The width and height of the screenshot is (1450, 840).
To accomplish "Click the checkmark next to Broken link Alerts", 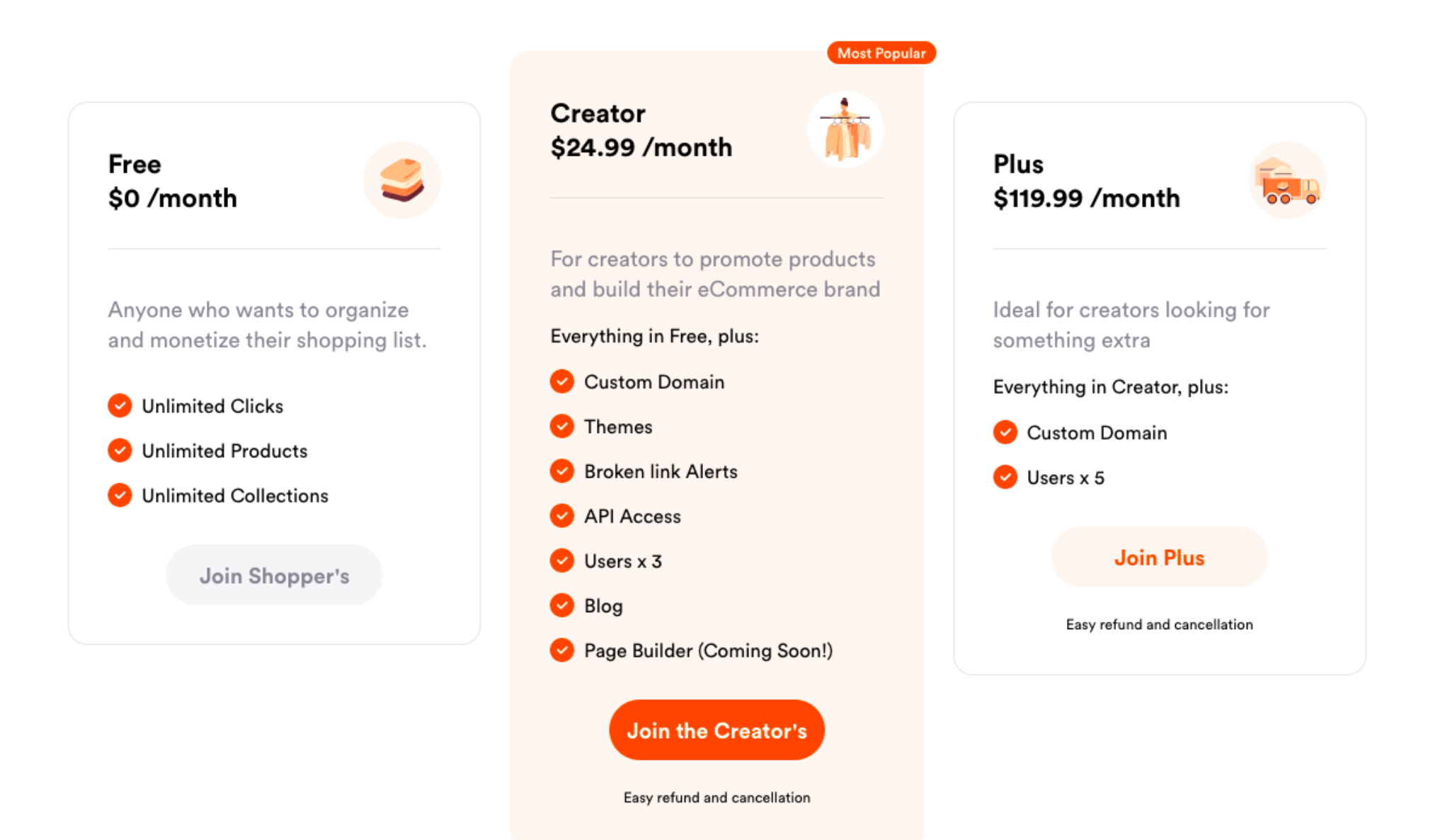I will (562, 471).
